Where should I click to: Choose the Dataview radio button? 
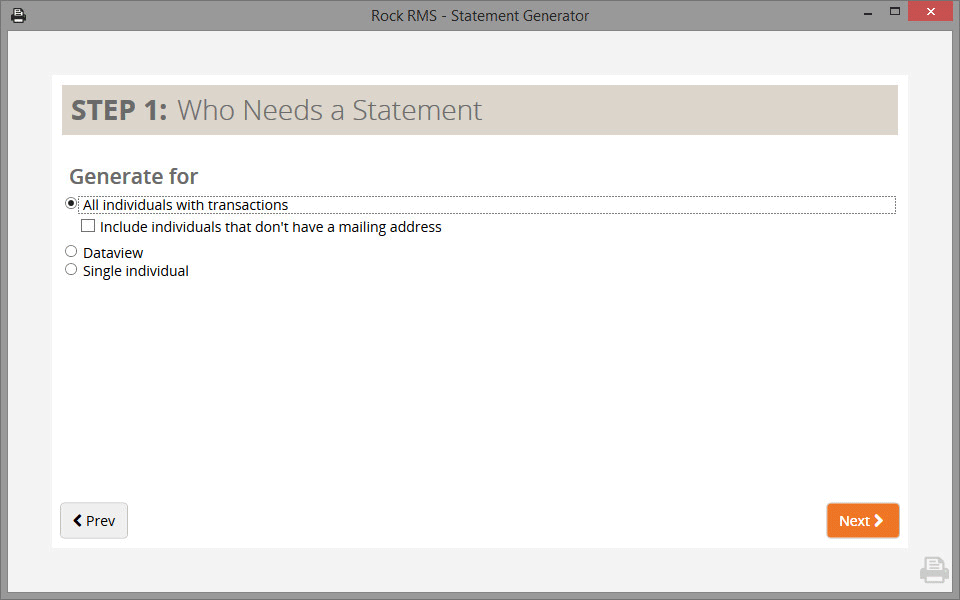71,252
